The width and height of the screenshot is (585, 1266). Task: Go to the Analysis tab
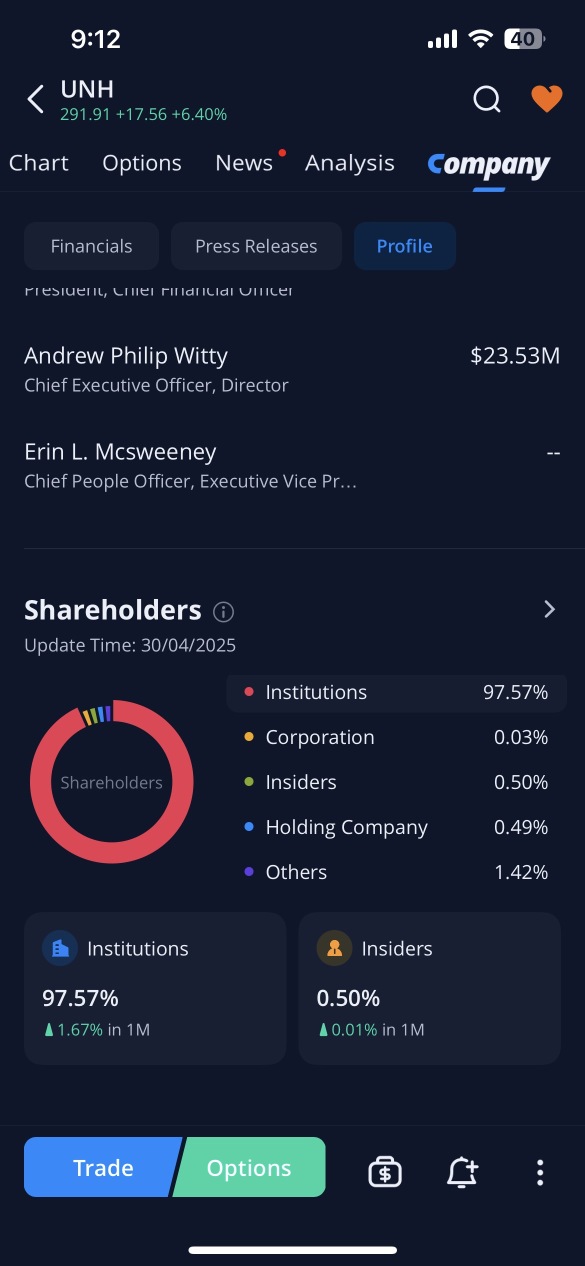350,163
